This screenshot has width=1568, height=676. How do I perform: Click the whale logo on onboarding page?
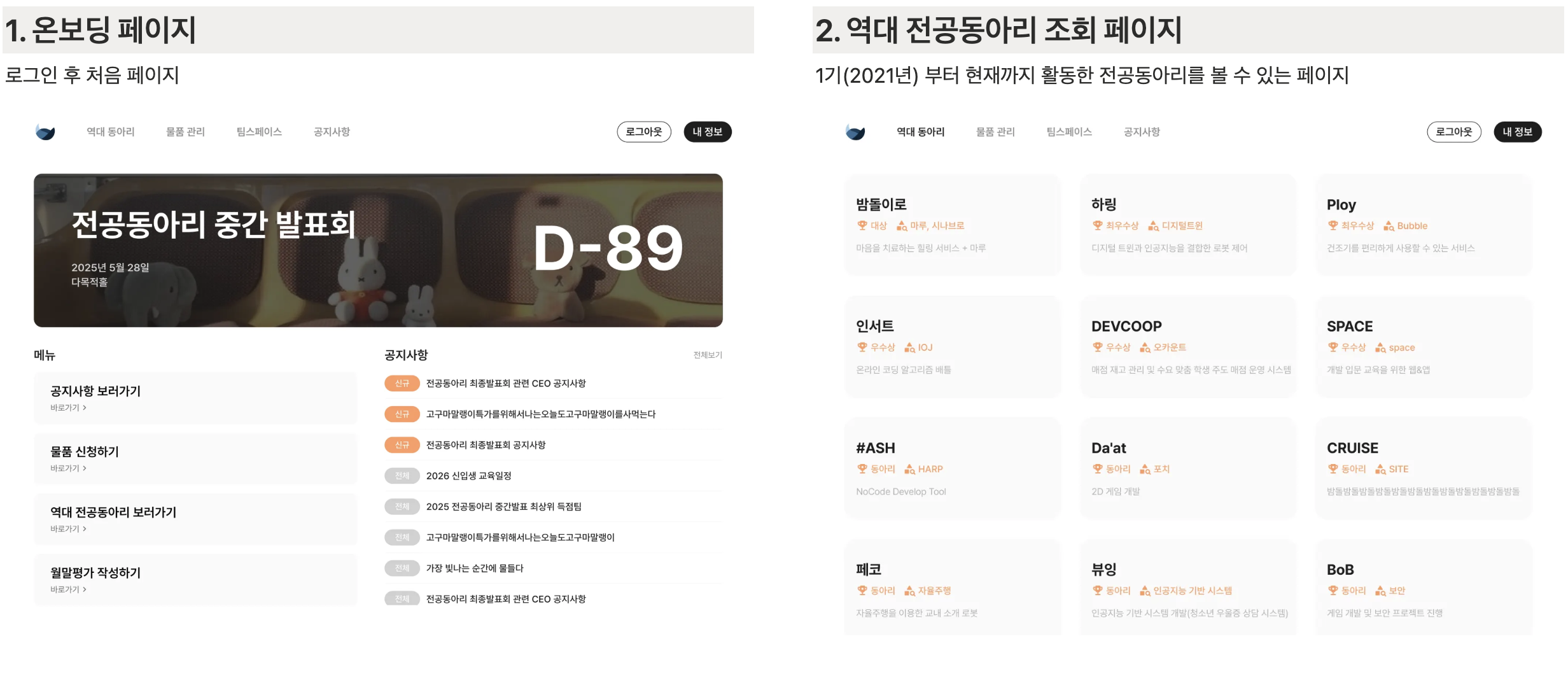coord(45,132)
